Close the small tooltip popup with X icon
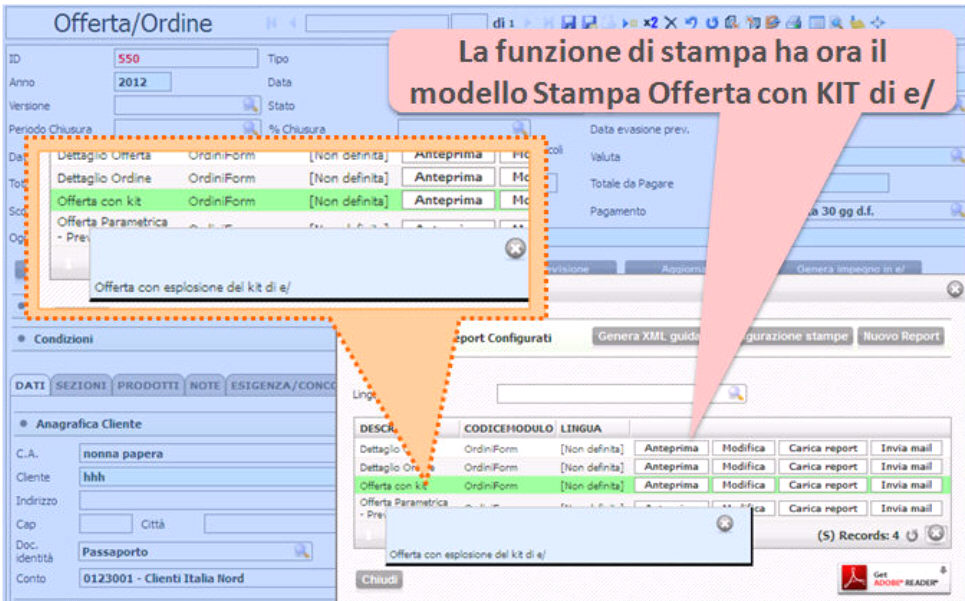The height and width of the screenshot is (601, 965). coord(725,524)
